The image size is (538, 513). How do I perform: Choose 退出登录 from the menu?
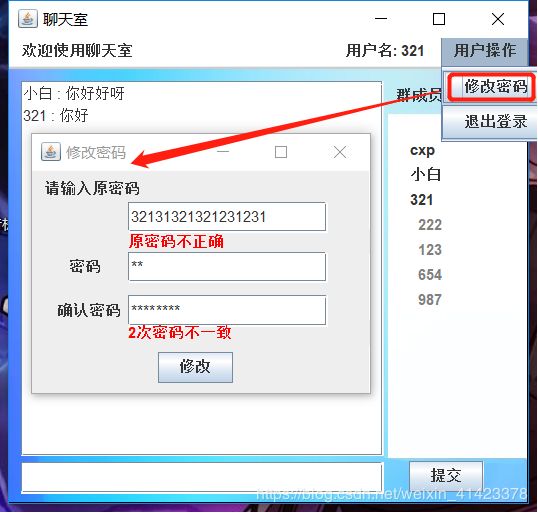coord(489,121)
